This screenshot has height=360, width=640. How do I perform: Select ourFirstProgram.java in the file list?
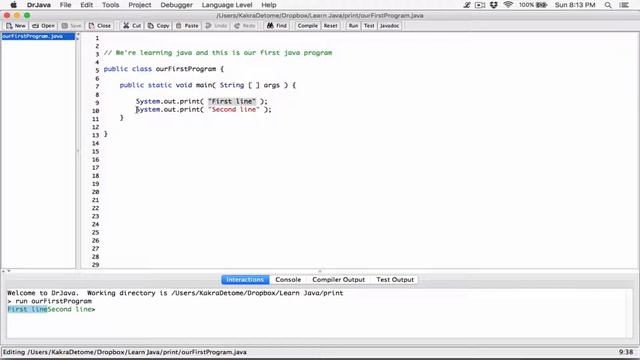pos(38,36)
